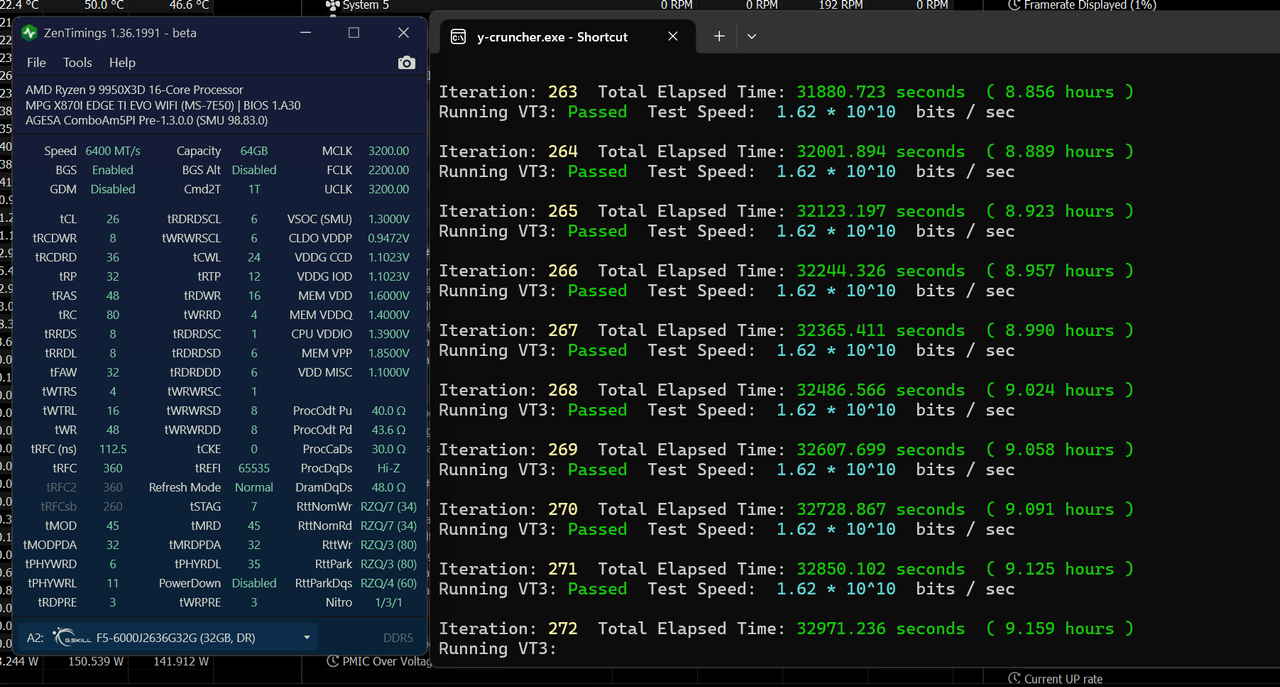Screen dimensions: 1280x687
Task: Click the RttWr value RZQ/3 (80)
Action: coord(388,545)
